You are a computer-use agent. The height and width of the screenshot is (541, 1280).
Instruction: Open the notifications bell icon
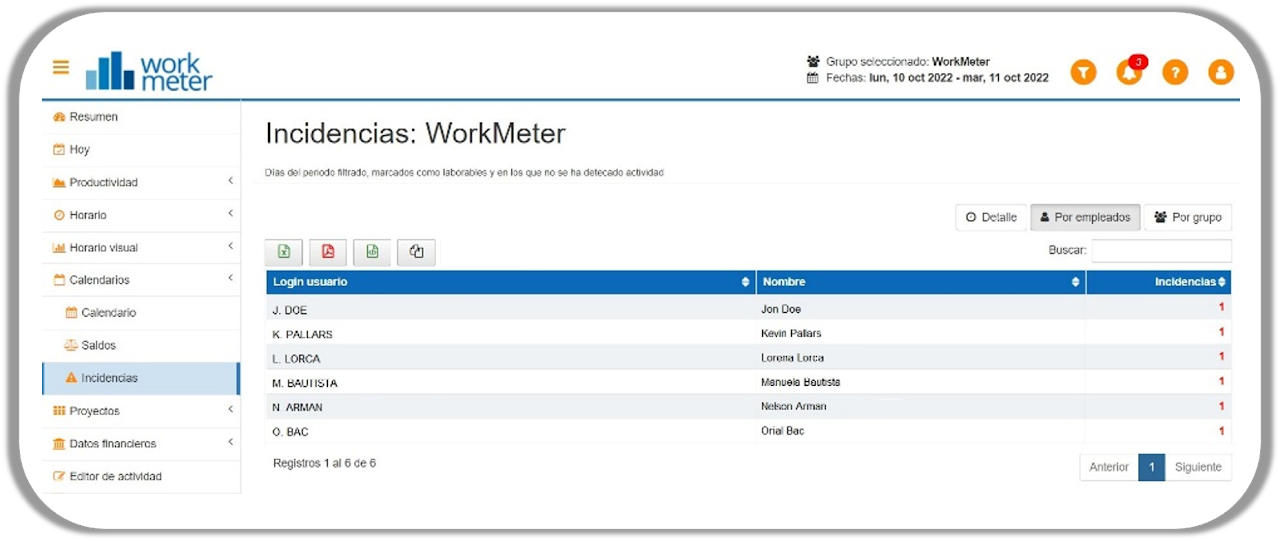pyautogui.click(x=1129, y=72)
